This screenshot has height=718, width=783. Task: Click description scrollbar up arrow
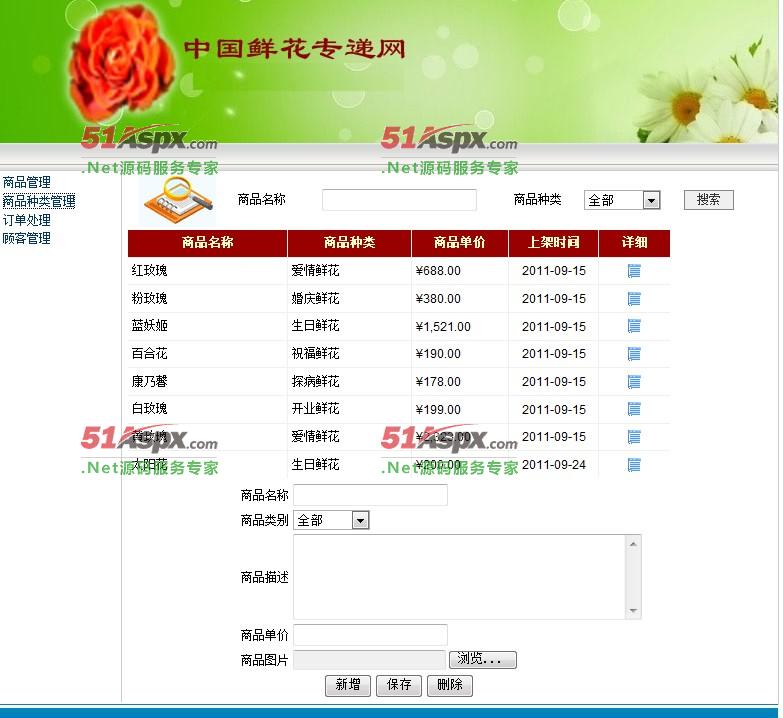[633, 543]
